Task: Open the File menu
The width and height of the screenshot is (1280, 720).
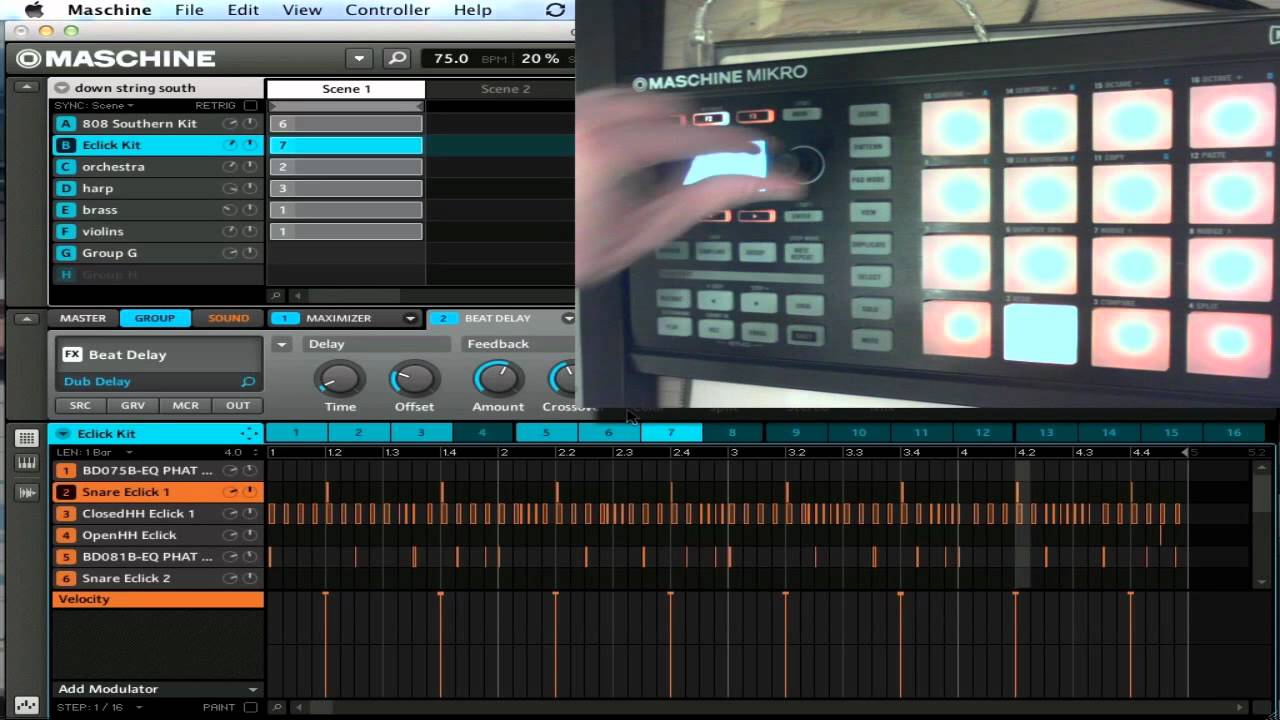Action: [189, 10]
